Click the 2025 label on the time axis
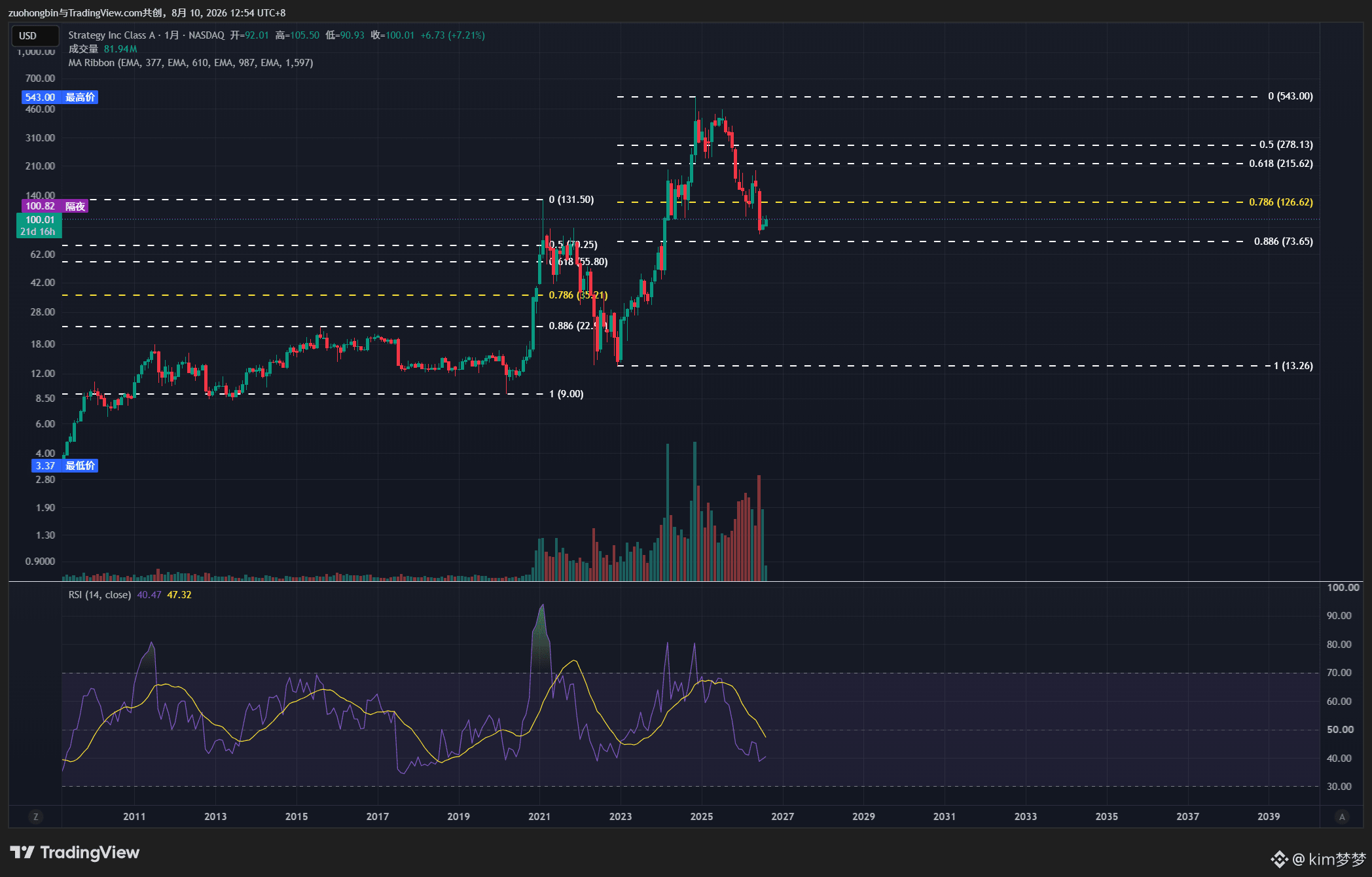1372x877 pixels. 702,817
